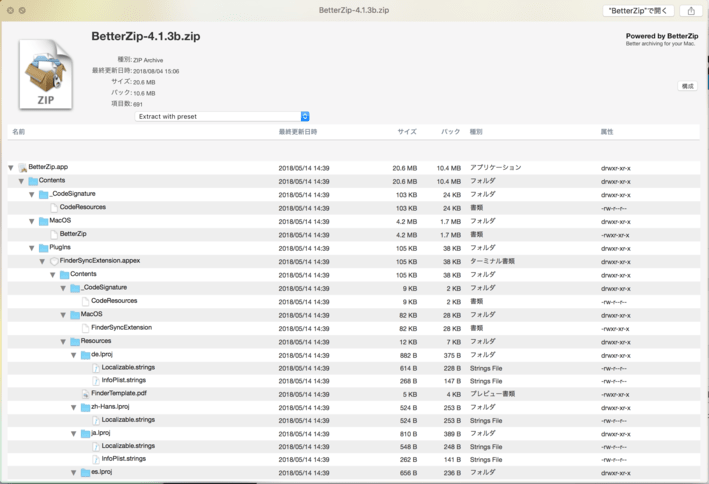Screen dimensions: 709x484
Task: Select the Resources folder icon
Action: pyautogui.click(x=75, y=341)
